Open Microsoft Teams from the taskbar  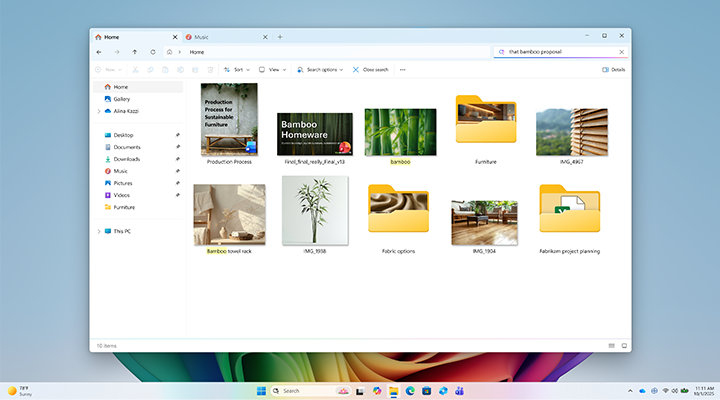[x=459, y=391]
